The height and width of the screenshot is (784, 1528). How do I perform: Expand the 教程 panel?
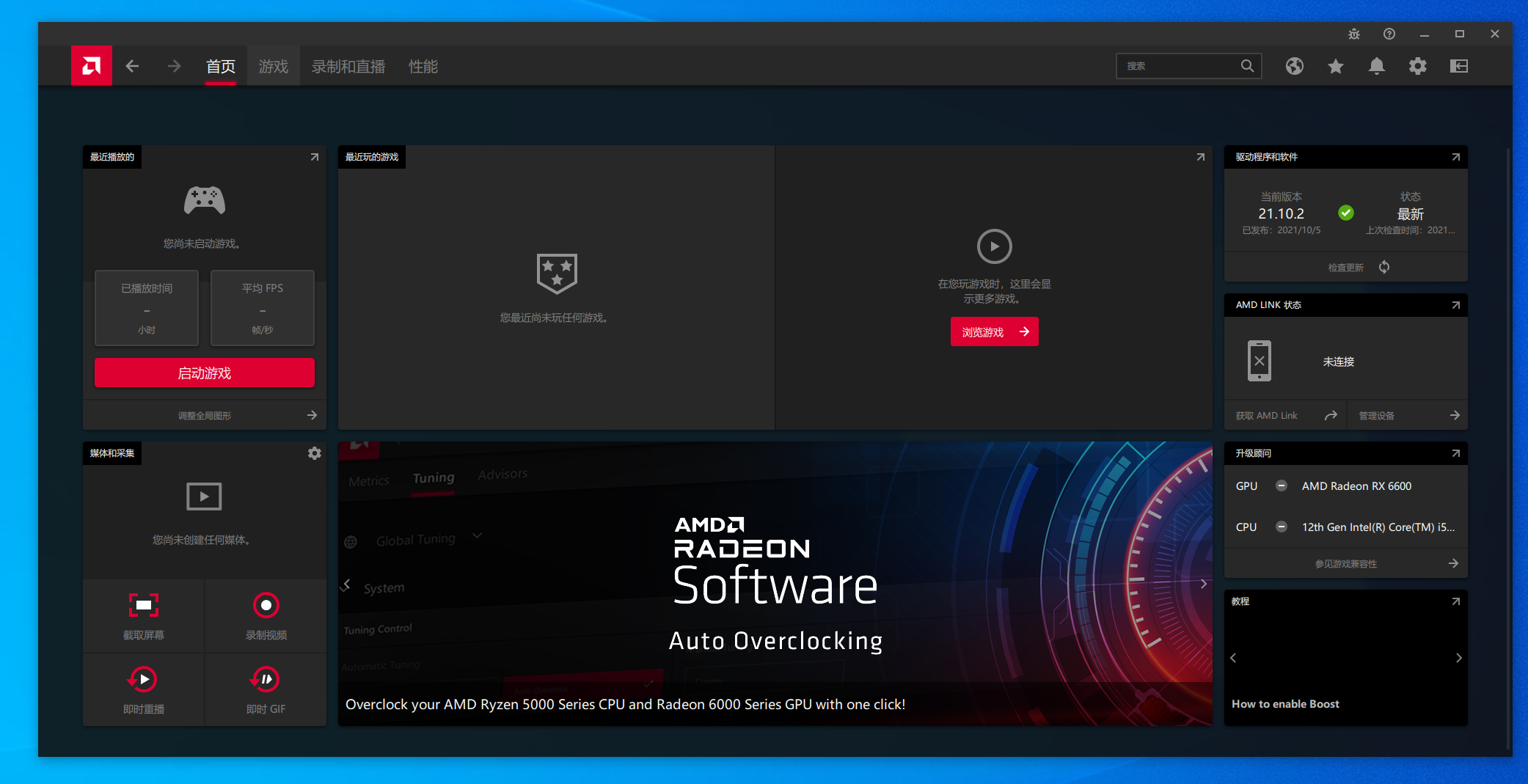(x=1456, y=601)
